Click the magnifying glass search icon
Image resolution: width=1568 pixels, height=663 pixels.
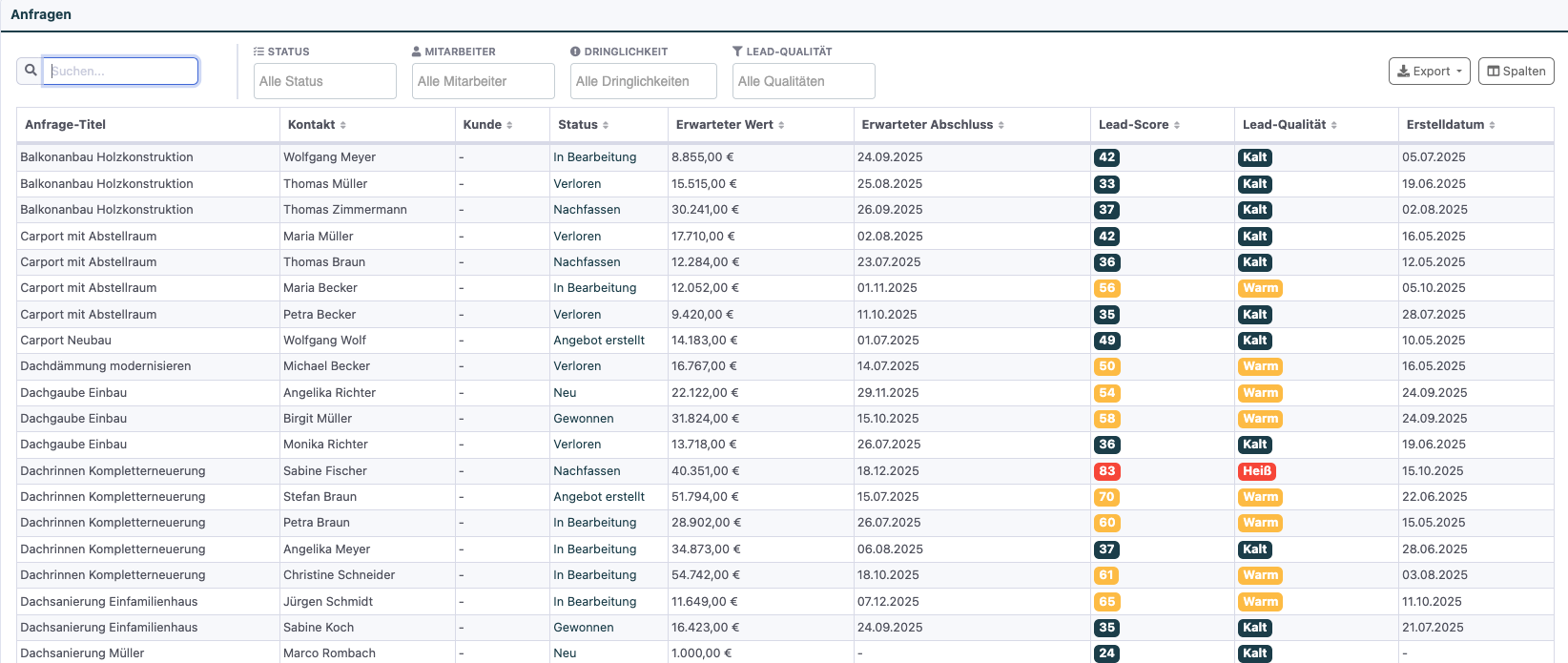pyautogui.click(x=31, y=71)
